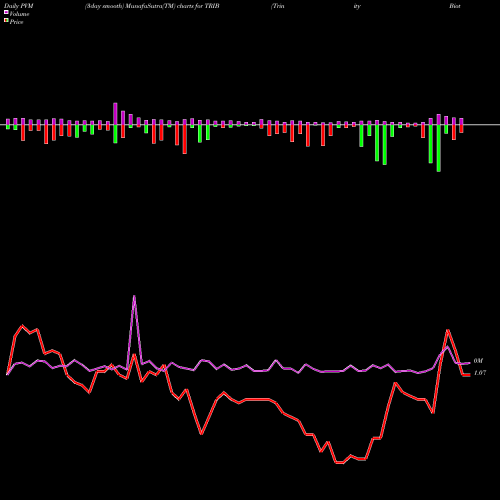
Task: Click the Volume legend color swatch
Action: [x=6, y=13]
